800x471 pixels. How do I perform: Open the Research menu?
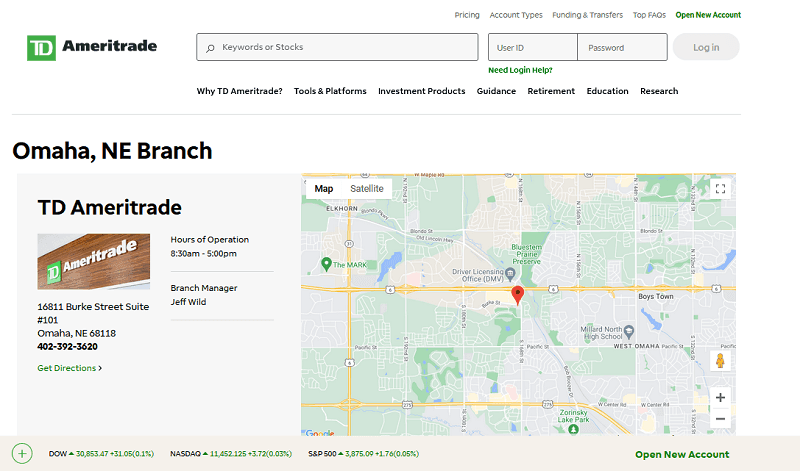(659, 91)
